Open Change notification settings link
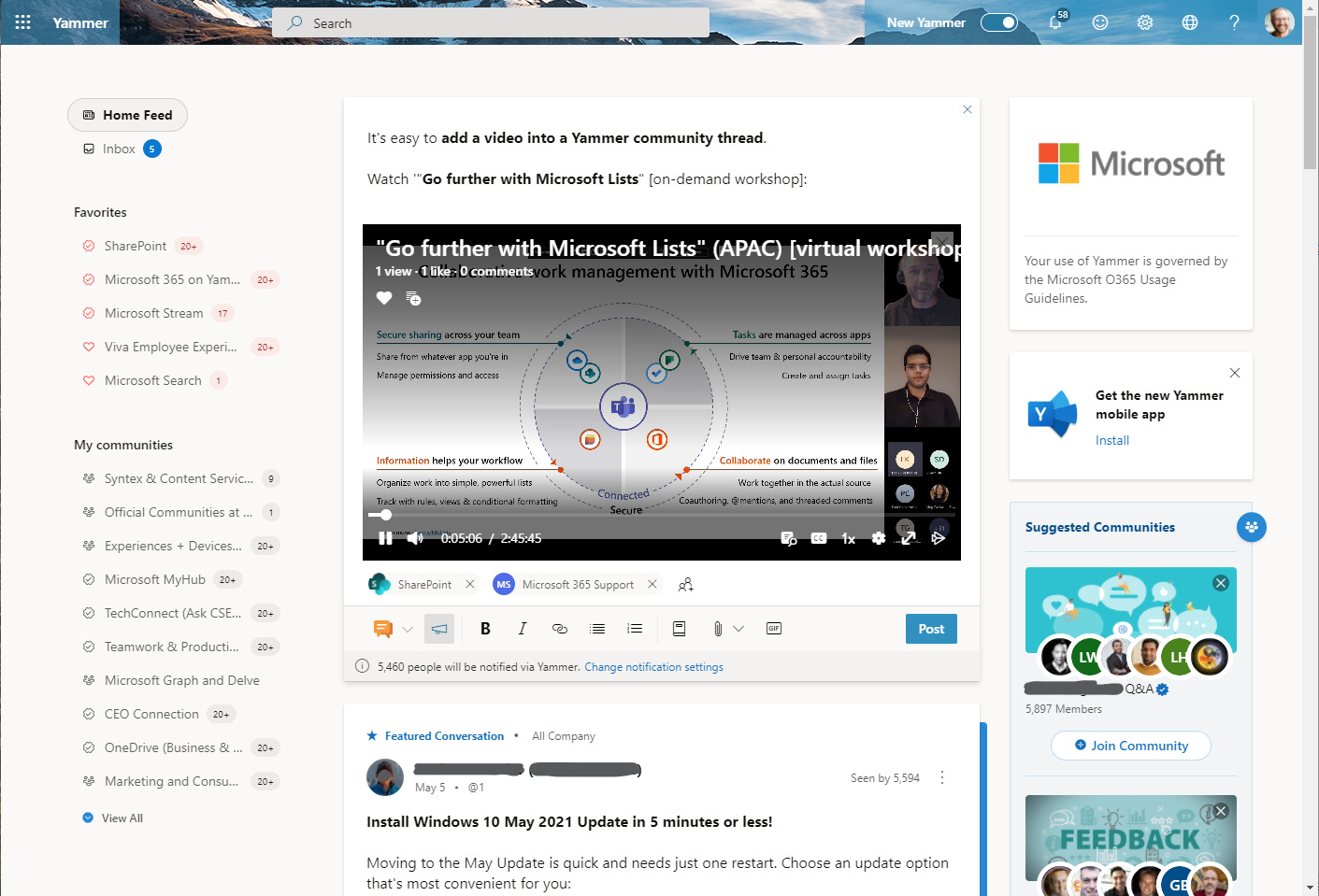This screenshot has height=896, width=1319. [x=654, y=667]
